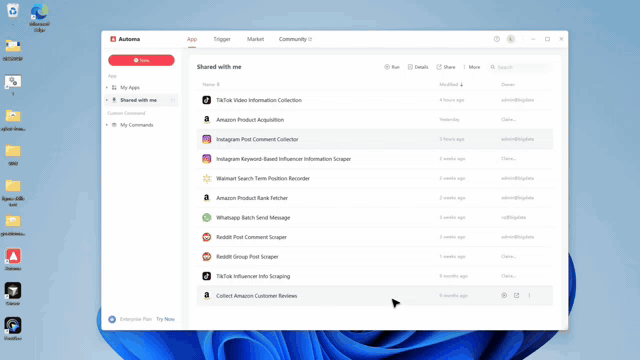640x360 pixels.
Task: Click the TikTok icon for Video Information Collection
Action: pyautogui.click(x=207, y=100)
